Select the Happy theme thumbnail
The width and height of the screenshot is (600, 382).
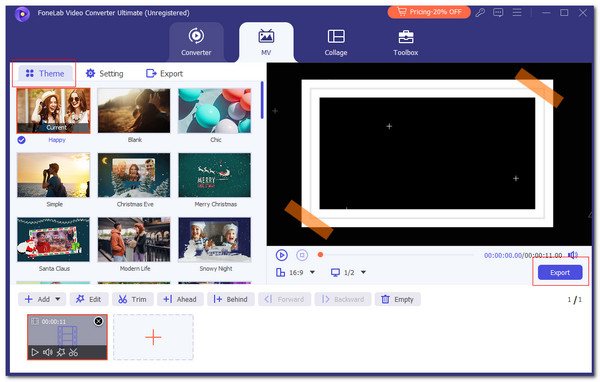coord(54,111)
